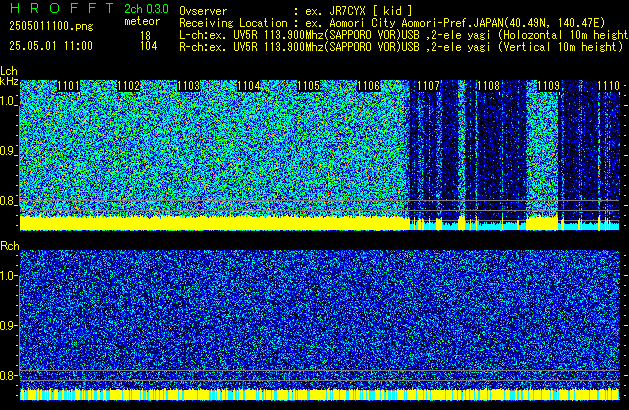Viewport: 629px width, 410px height.
Task: Click the 'meteor' label
Action: click(142, 21)
